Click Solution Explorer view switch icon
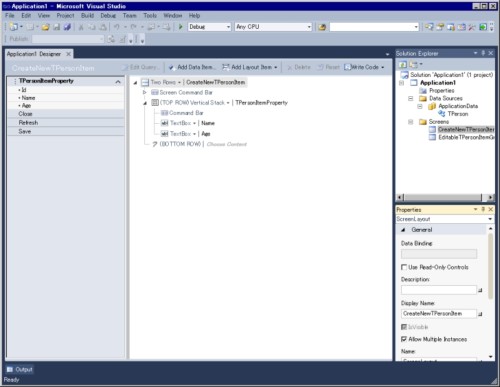500x387 pixels. (413, 64)
